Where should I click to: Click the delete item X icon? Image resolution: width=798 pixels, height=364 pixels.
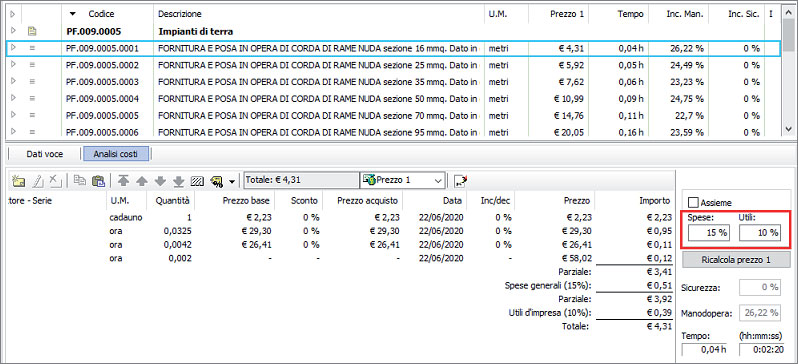pos(55,180)
